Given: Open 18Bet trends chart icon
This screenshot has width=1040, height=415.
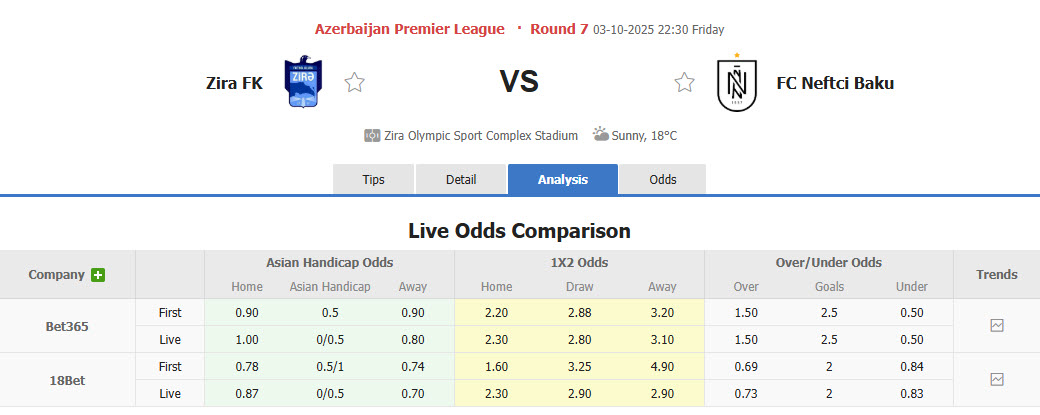Looking at the screenshot, I should coord(997,379).
